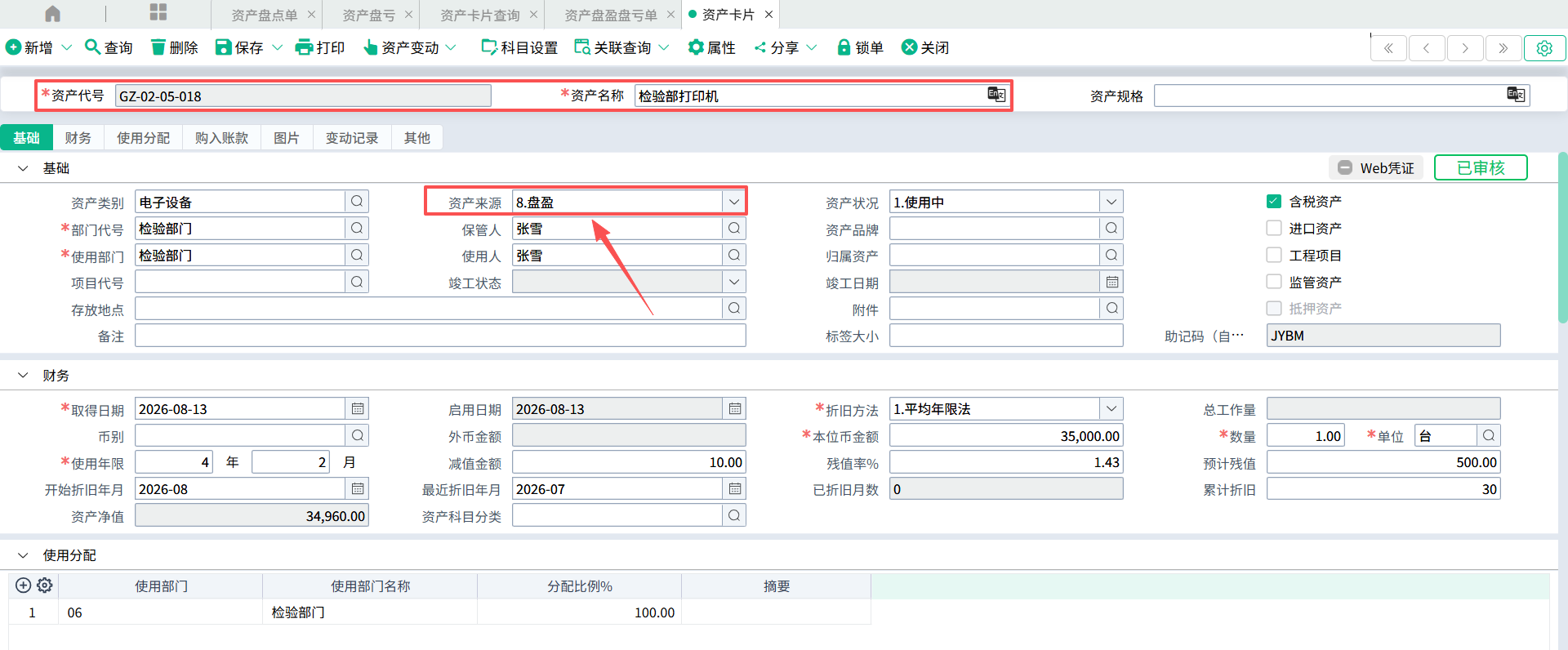This screenshot has height=650, width=1568.
Task: Go to the home icon tab
Action: [x=52, y=14]
